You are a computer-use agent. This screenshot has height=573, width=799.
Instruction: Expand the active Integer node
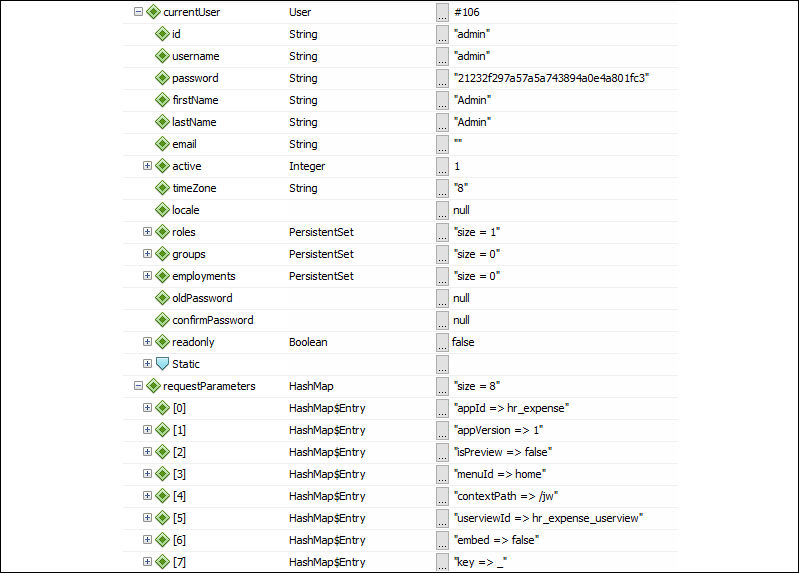(x=147, y=166)
